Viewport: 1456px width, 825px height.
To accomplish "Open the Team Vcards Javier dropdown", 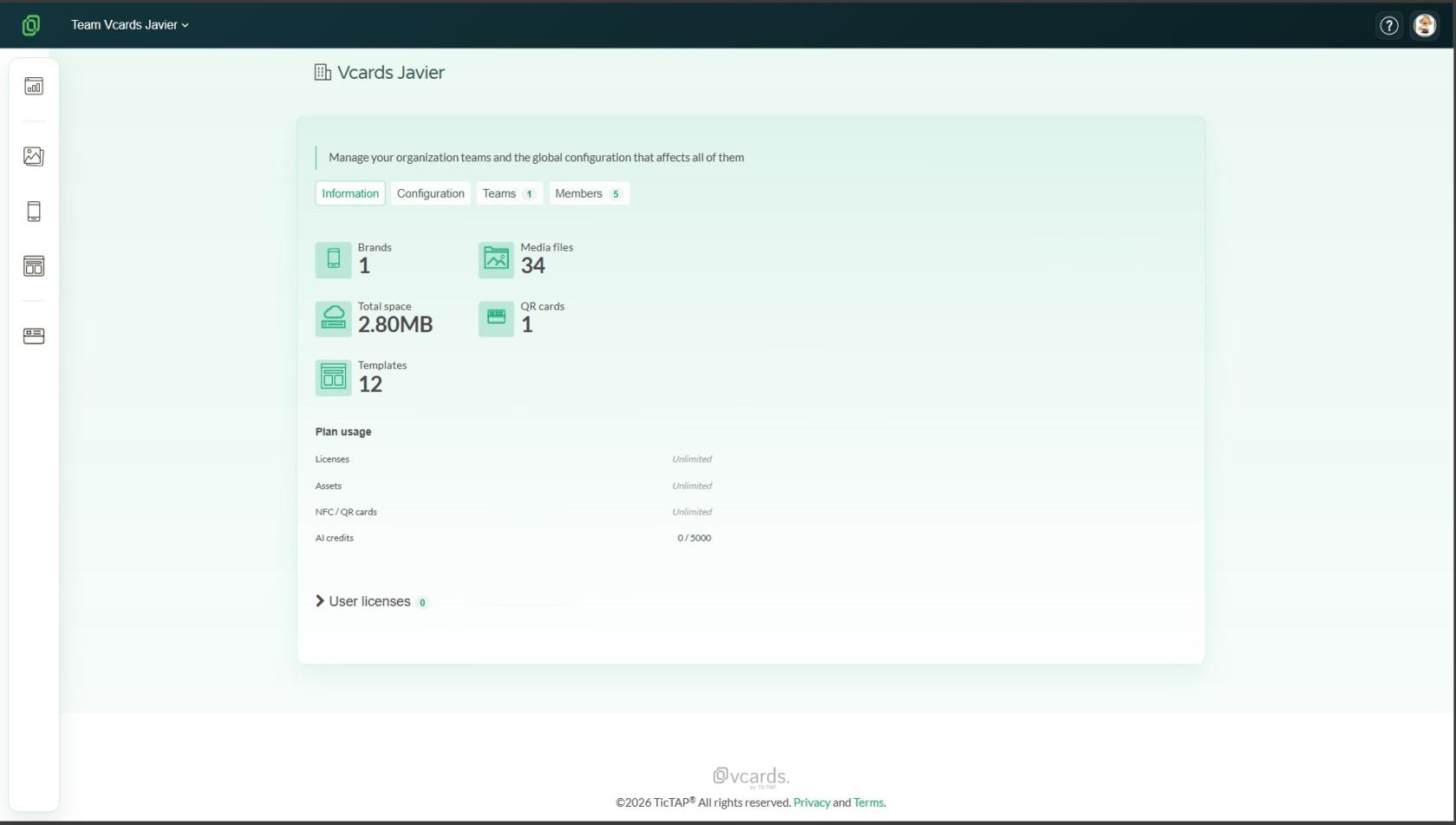I will [x=130, y=25].
